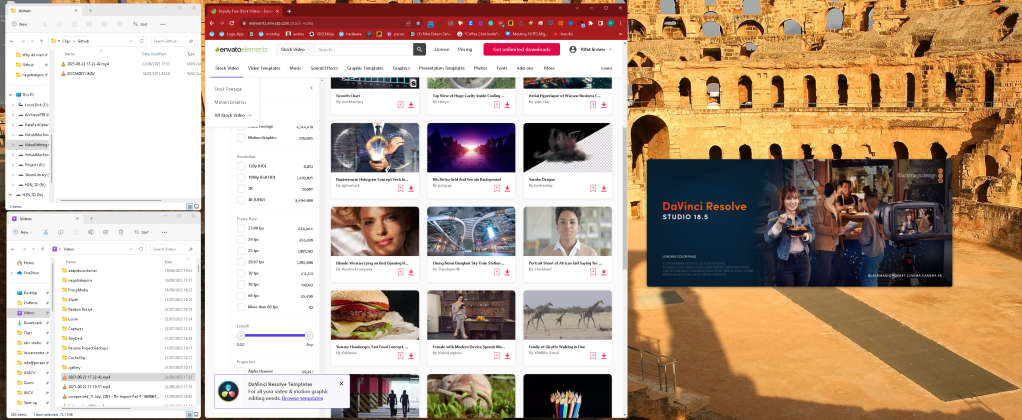The width and height of the screenshot is (1022, 420).
Task: Open the Sort dropdown in Videos explorer
Action: (x=142, y=232)
